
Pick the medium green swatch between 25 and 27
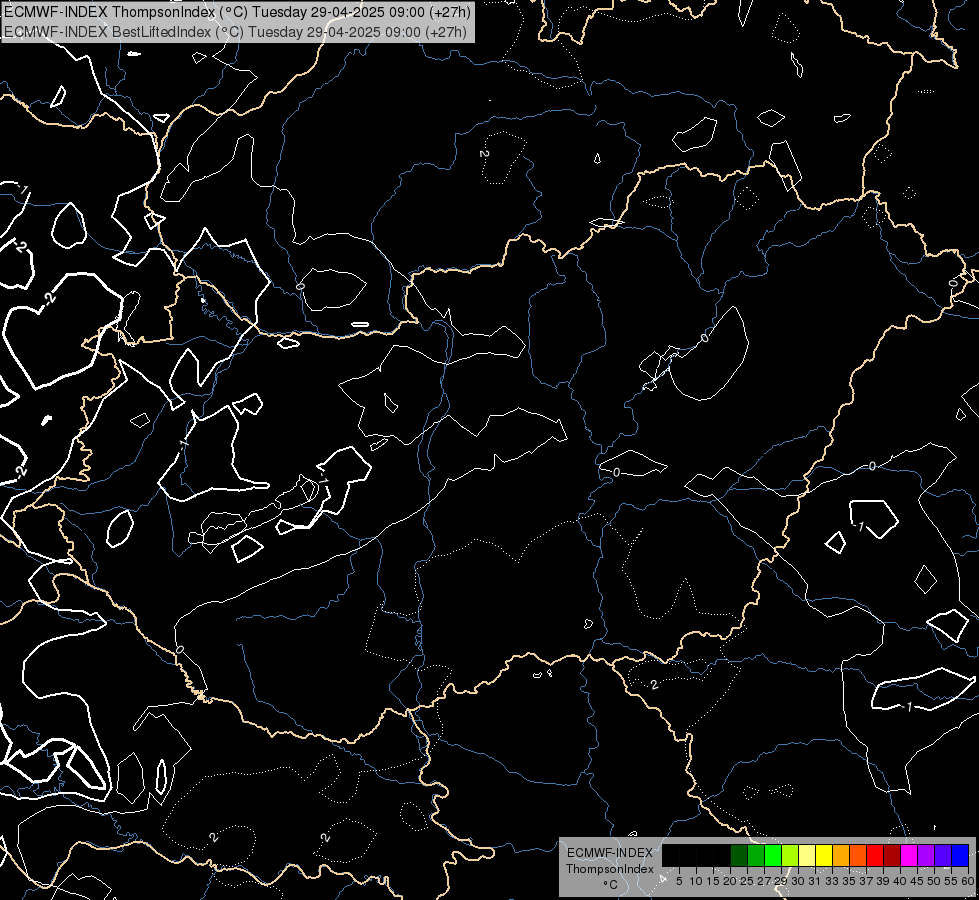[x=755, y=855]
